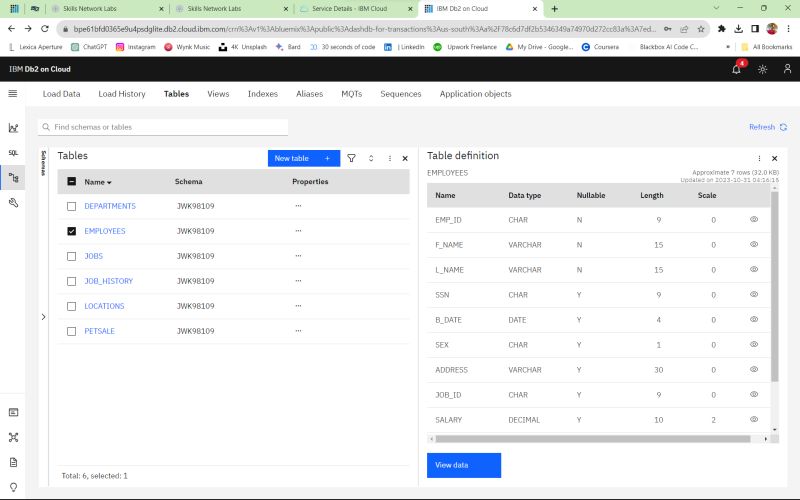Open the wrench settings icon in the sidebar
800x500 pixels.
13,202
